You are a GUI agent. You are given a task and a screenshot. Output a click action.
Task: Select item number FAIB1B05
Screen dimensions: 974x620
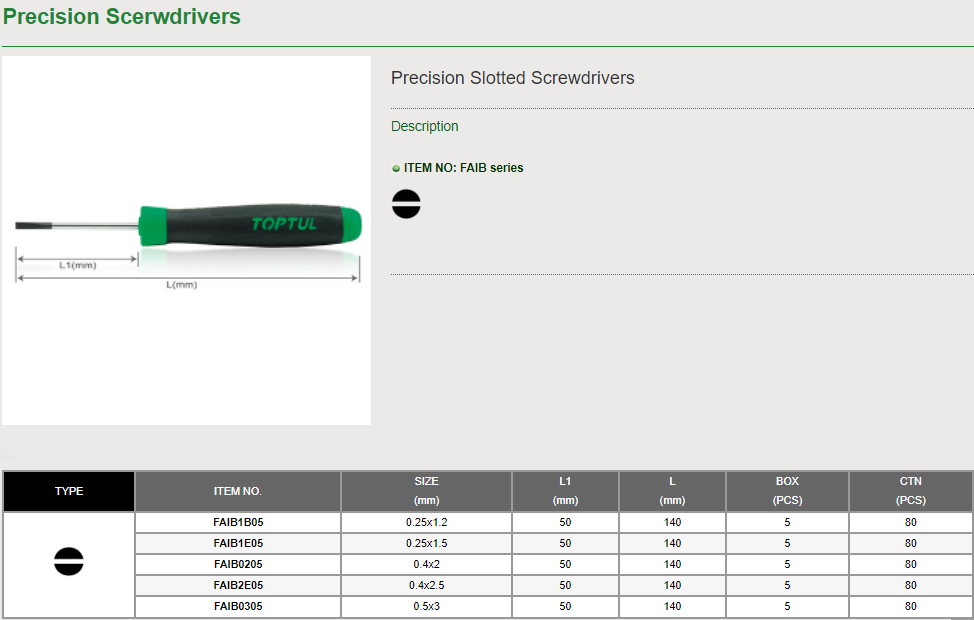coord(238,522)
